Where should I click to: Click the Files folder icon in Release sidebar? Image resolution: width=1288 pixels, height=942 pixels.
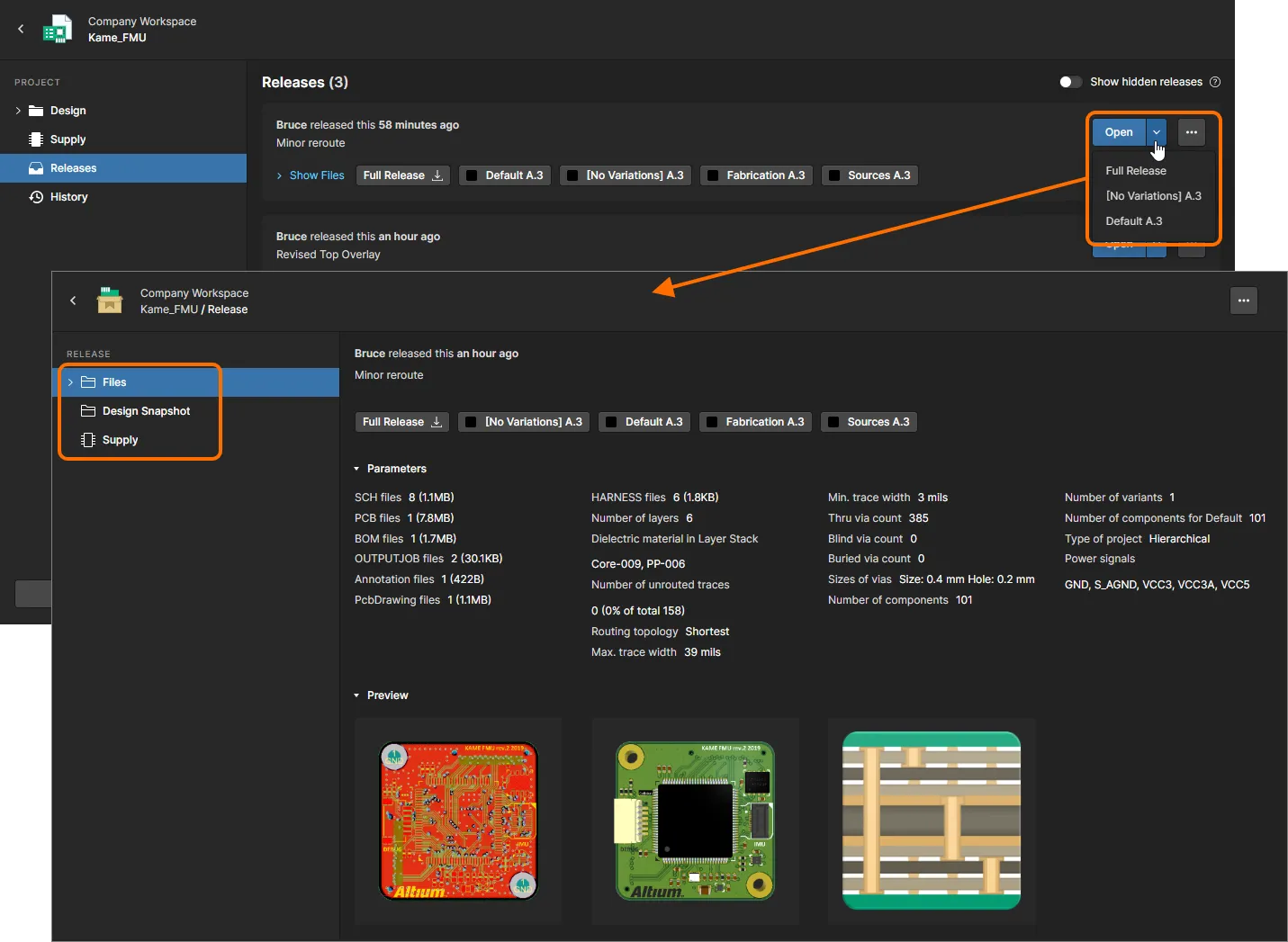(88, 382)
